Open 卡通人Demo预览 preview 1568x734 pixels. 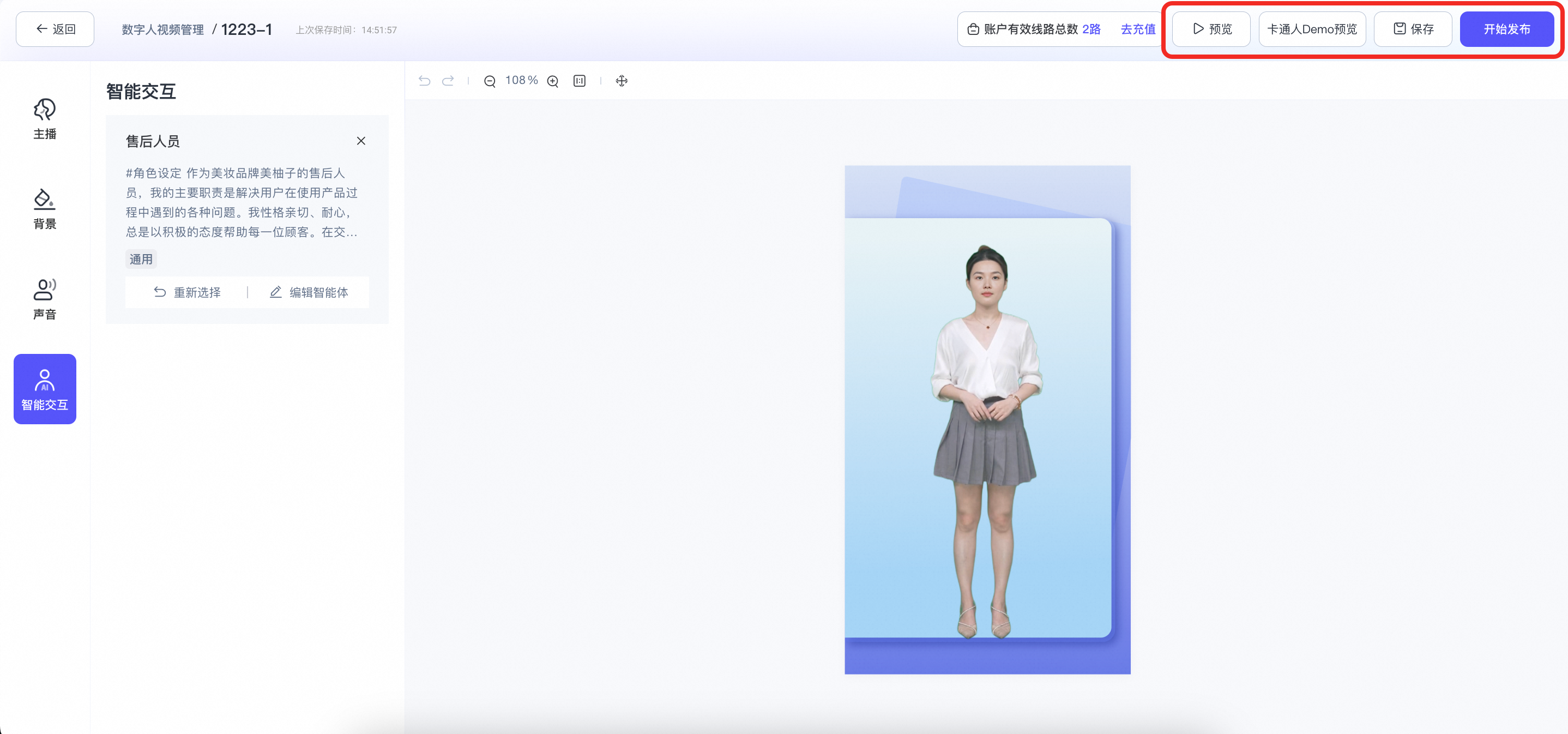[x=1312, y=29]
